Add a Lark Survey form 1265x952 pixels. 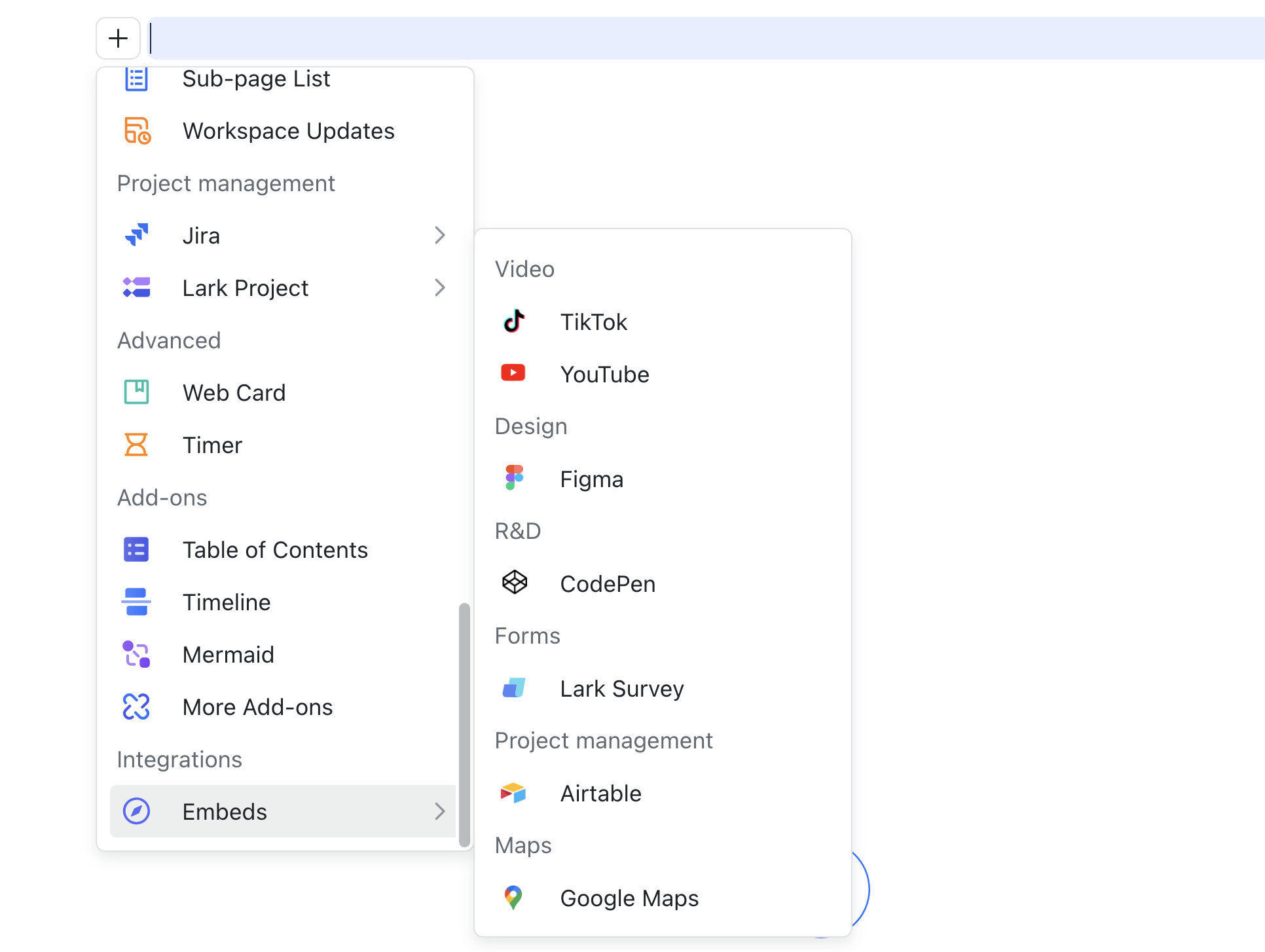coord(621,688)
